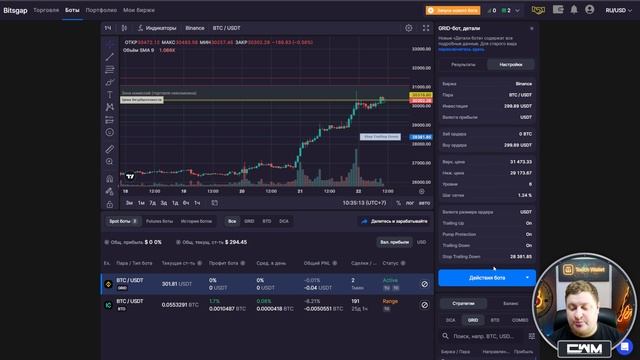This screenshot has height=360, width=640.
Task: Open the Боты menu item
Action: [72, 10]
